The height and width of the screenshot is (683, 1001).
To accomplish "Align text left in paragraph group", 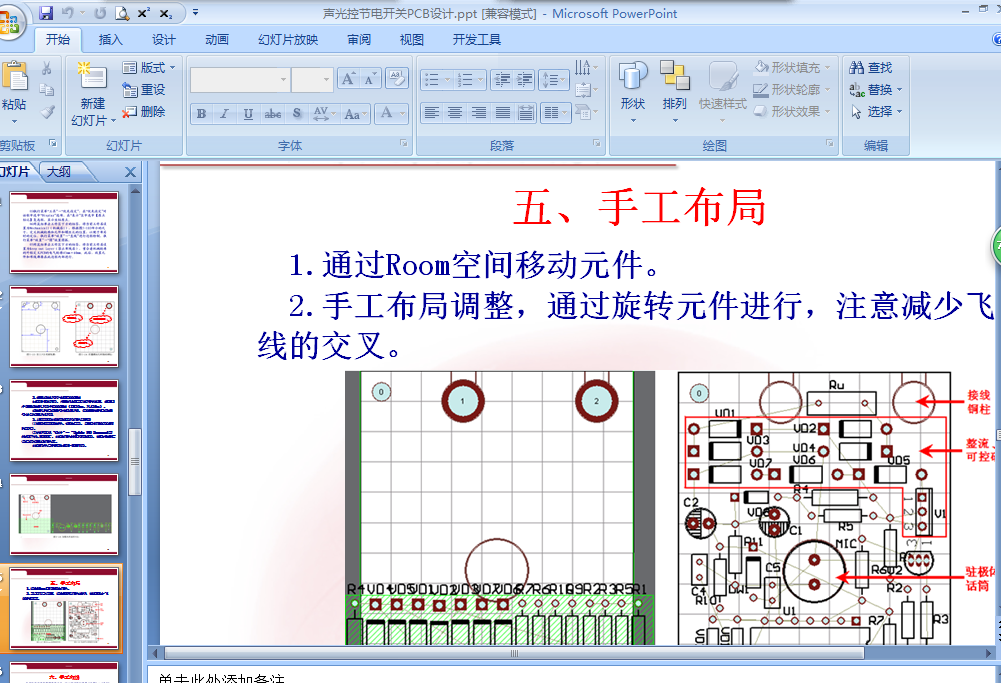I will coord(432,113).
